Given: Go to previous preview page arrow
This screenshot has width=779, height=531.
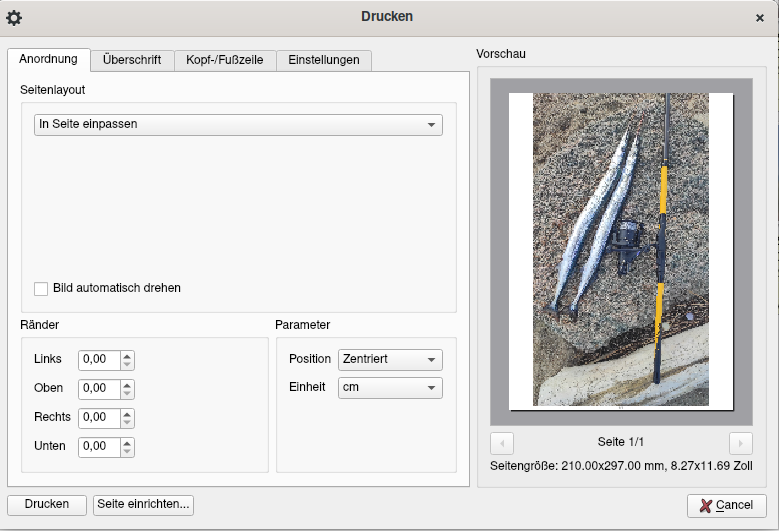Looking at the screenshot, I should [x=502, y=443].
